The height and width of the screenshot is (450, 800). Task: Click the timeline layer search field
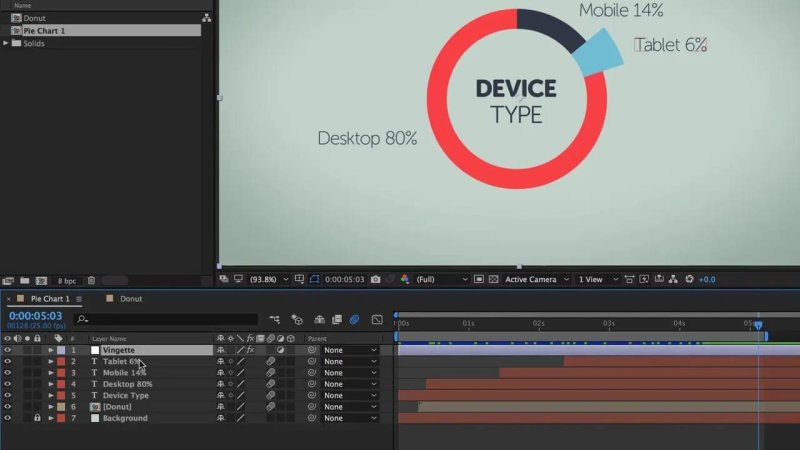[x=166, y=319]
